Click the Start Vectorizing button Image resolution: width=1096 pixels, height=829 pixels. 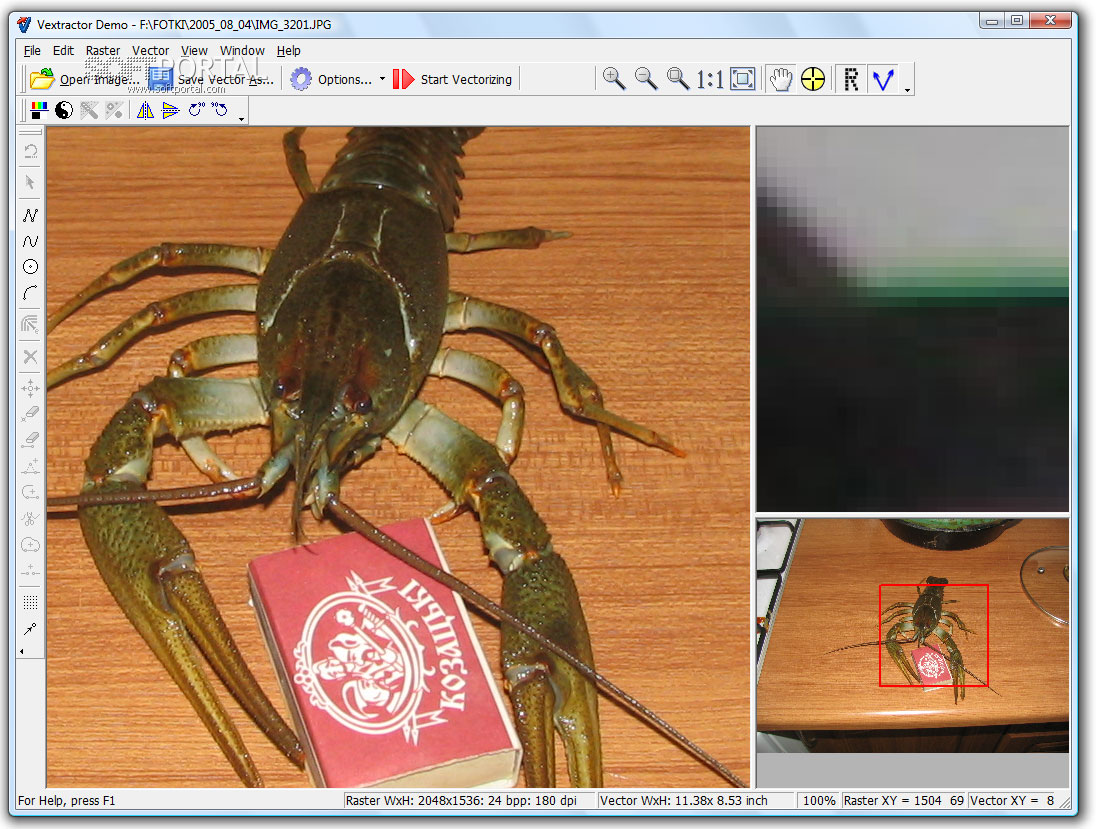pyautogui.click(x=453, y=79)
